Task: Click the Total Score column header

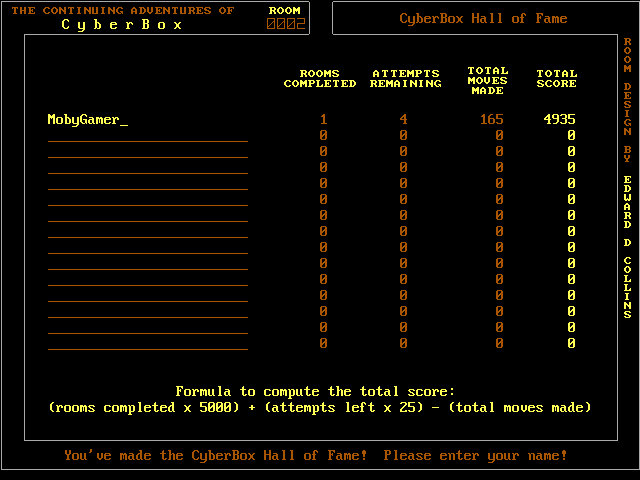Action: coord(557,79)
